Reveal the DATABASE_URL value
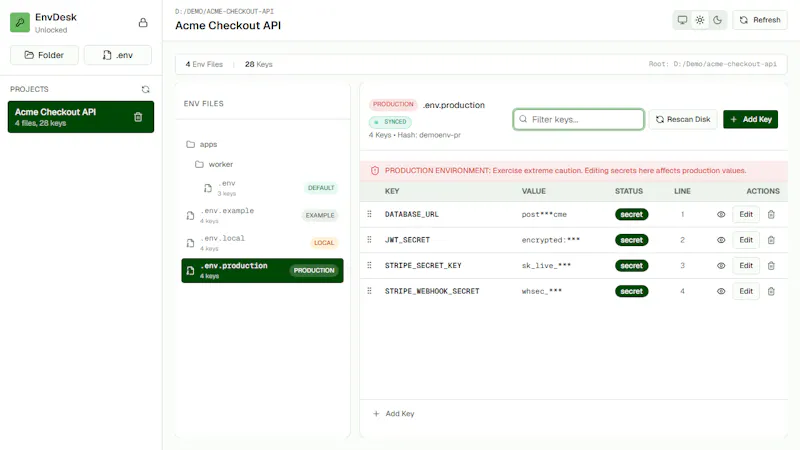The width and height of the screenshot is (800, 450). pyautogui.click(x=721, y=215)
